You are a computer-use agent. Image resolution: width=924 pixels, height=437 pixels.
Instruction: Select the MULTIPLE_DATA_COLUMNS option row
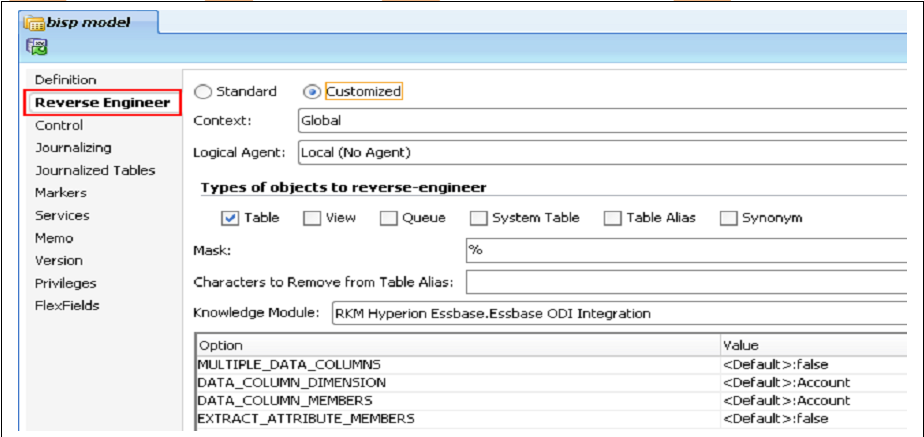(x=458, y=365)
